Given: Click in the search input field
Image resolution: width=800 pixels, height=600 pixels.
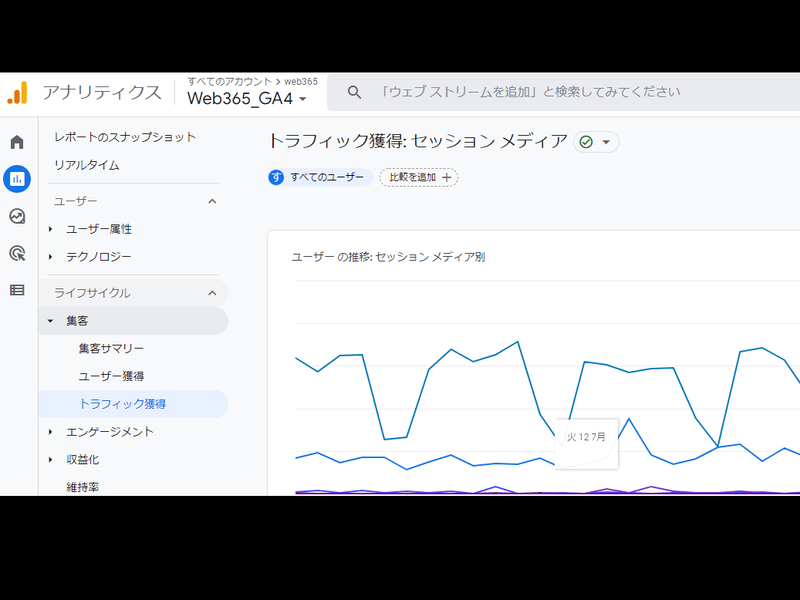Looking at the screenshot, I should (560, 92).
